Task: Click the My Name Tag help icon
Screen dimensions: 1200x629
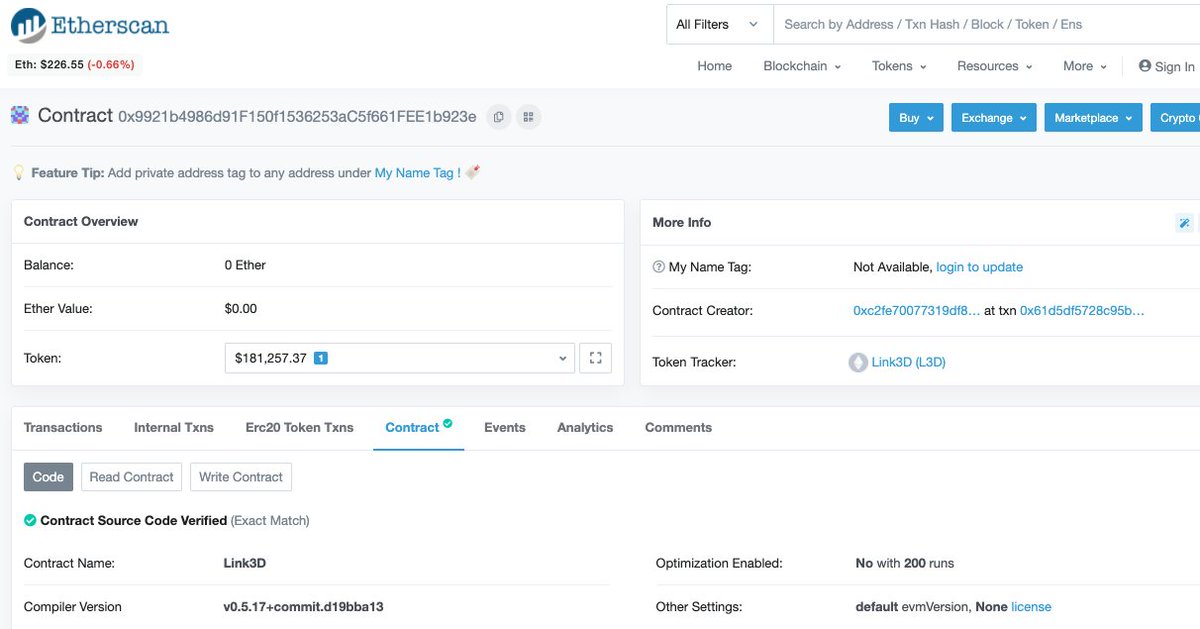Action: click(x=658, y=267)
